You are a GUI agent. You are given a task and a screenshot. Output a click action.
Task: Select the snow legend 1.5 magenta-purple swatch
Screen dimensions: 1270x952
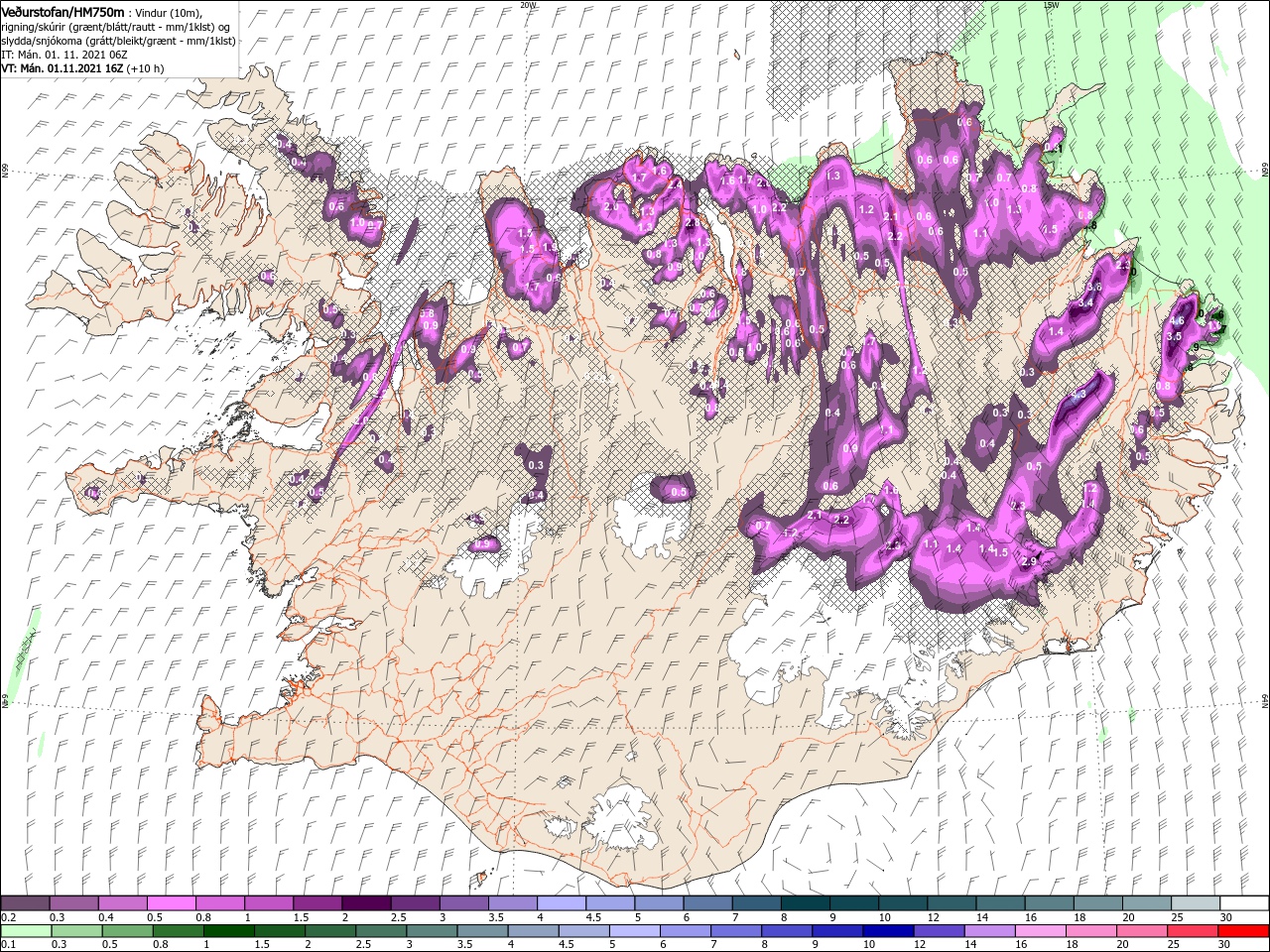pyautogui.click(x=317, y=902)
